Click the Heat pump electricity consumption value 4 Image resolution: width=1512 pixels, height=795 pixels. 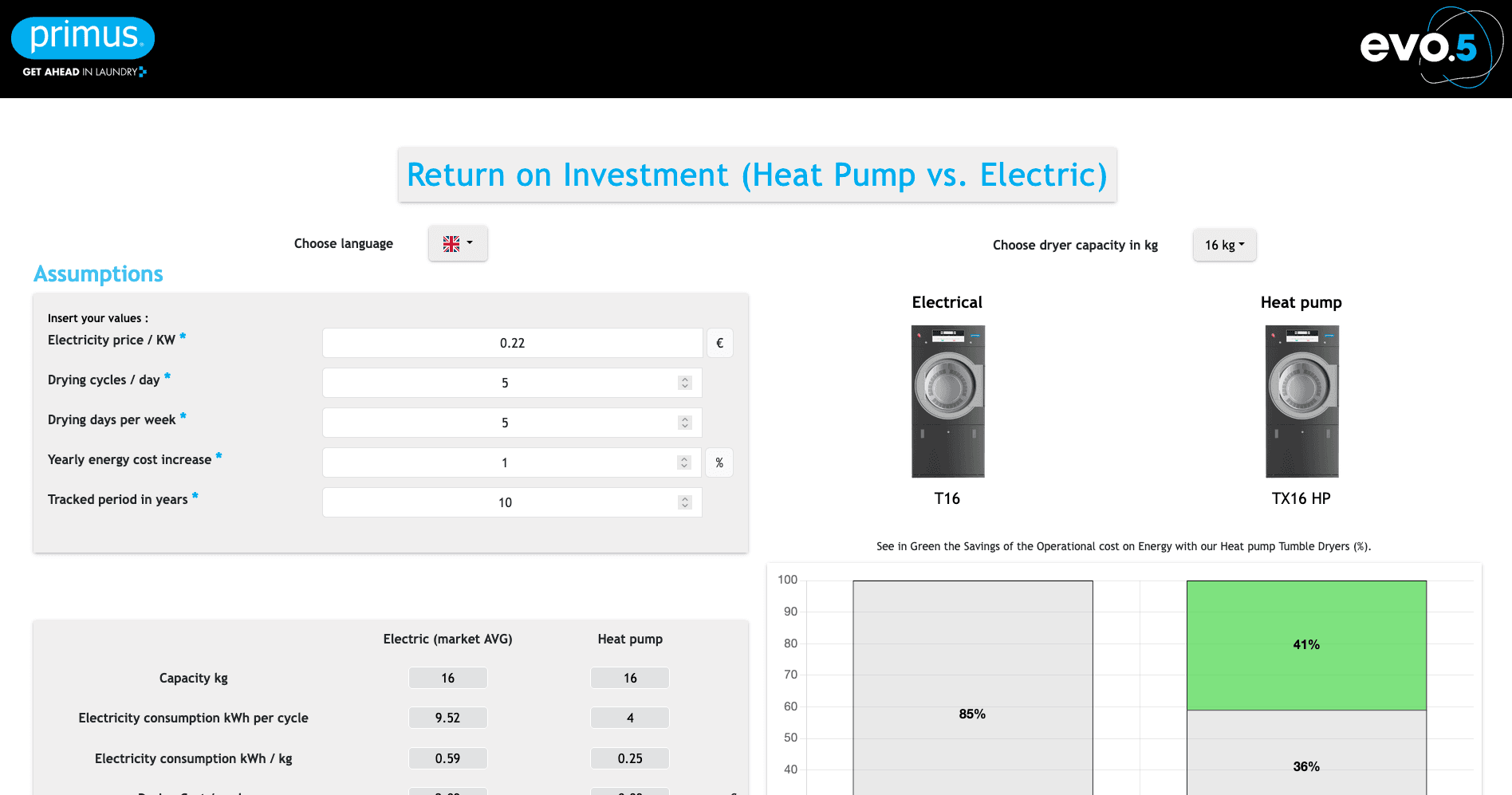click(629, 718)
